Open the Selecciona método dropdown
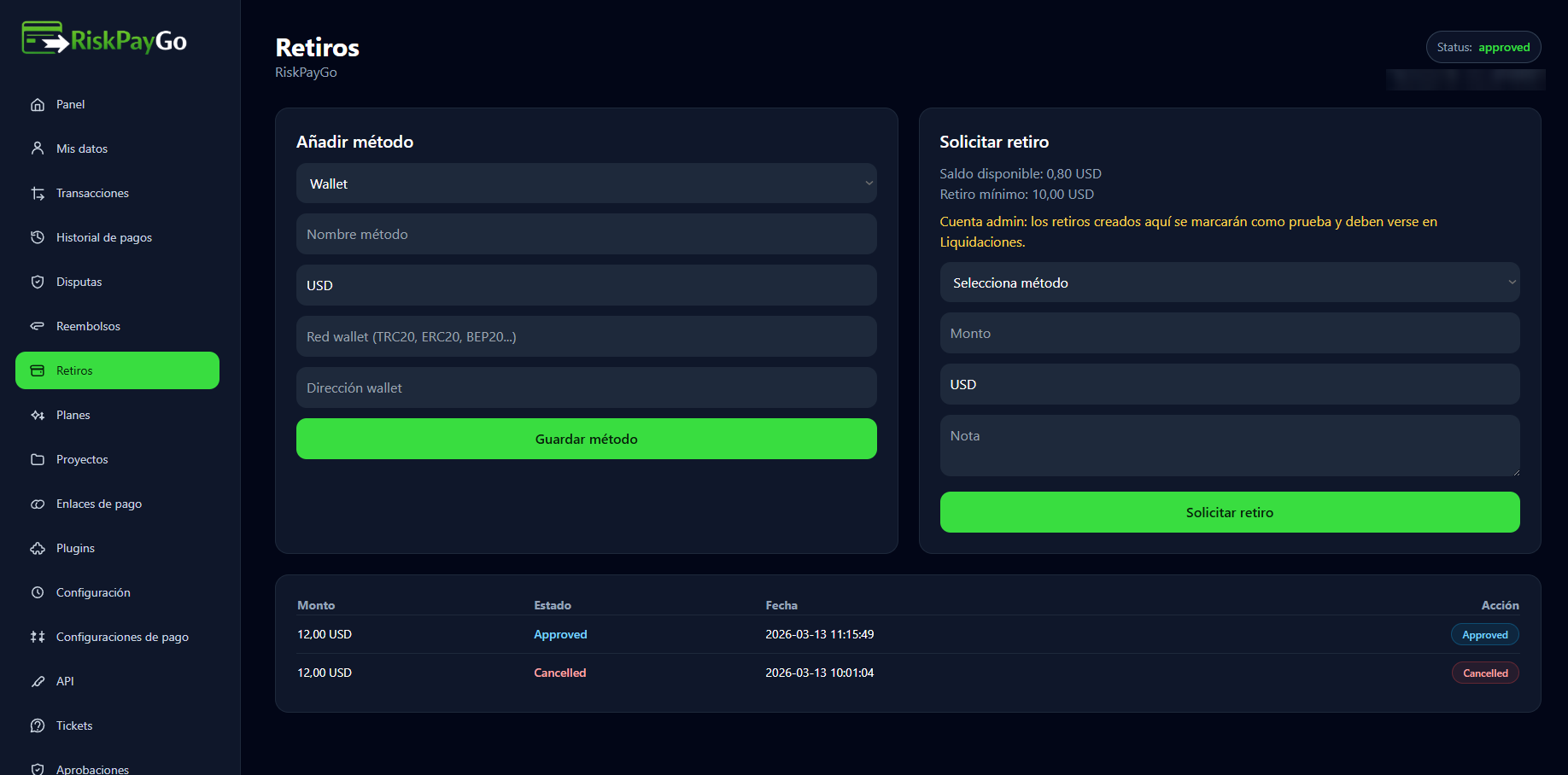Viewport: 1568px width, 775px height. click(x=1229, y=283)
